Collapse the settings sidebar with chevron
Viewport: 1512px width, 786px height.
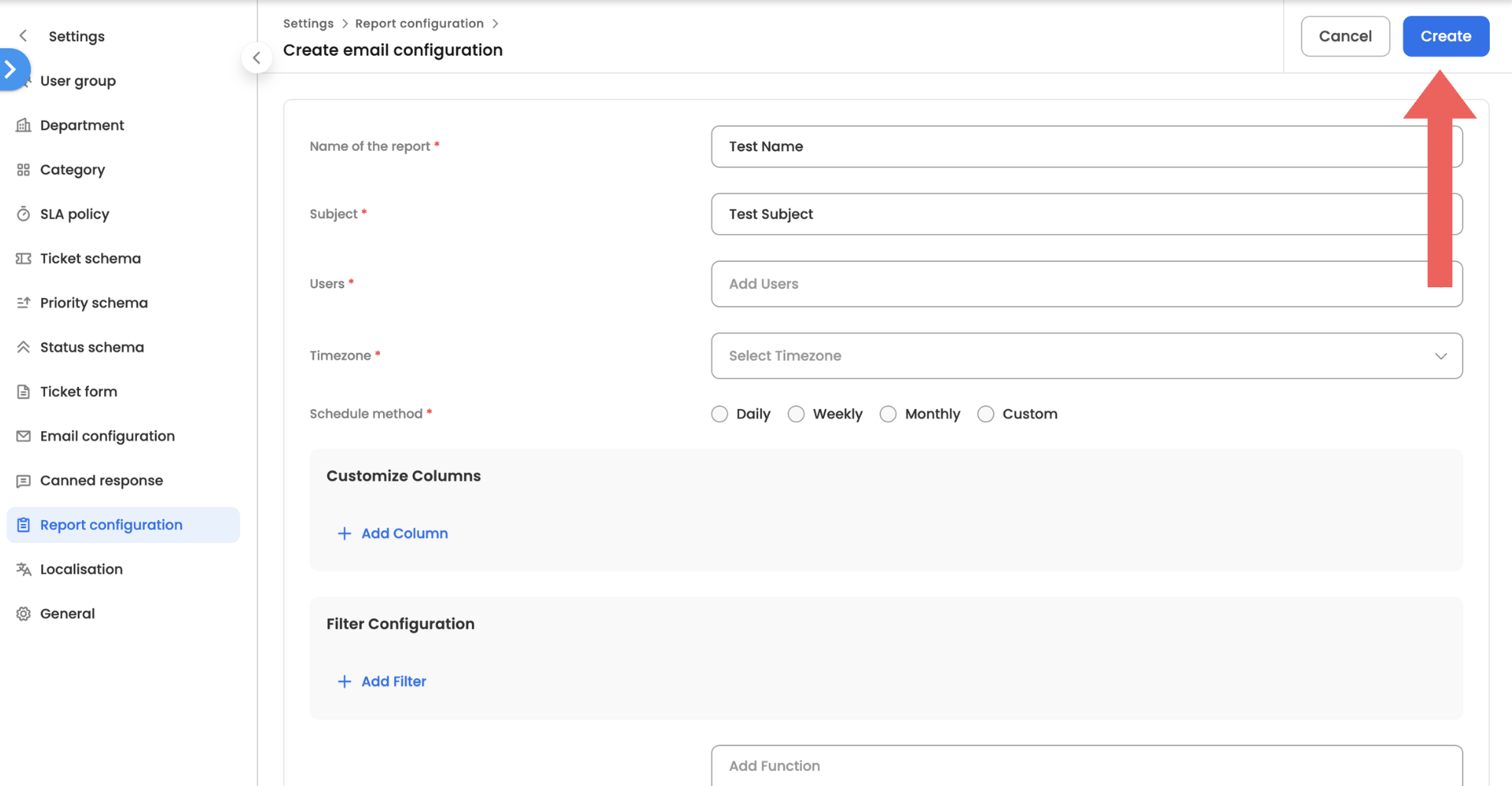coord(257,57)
